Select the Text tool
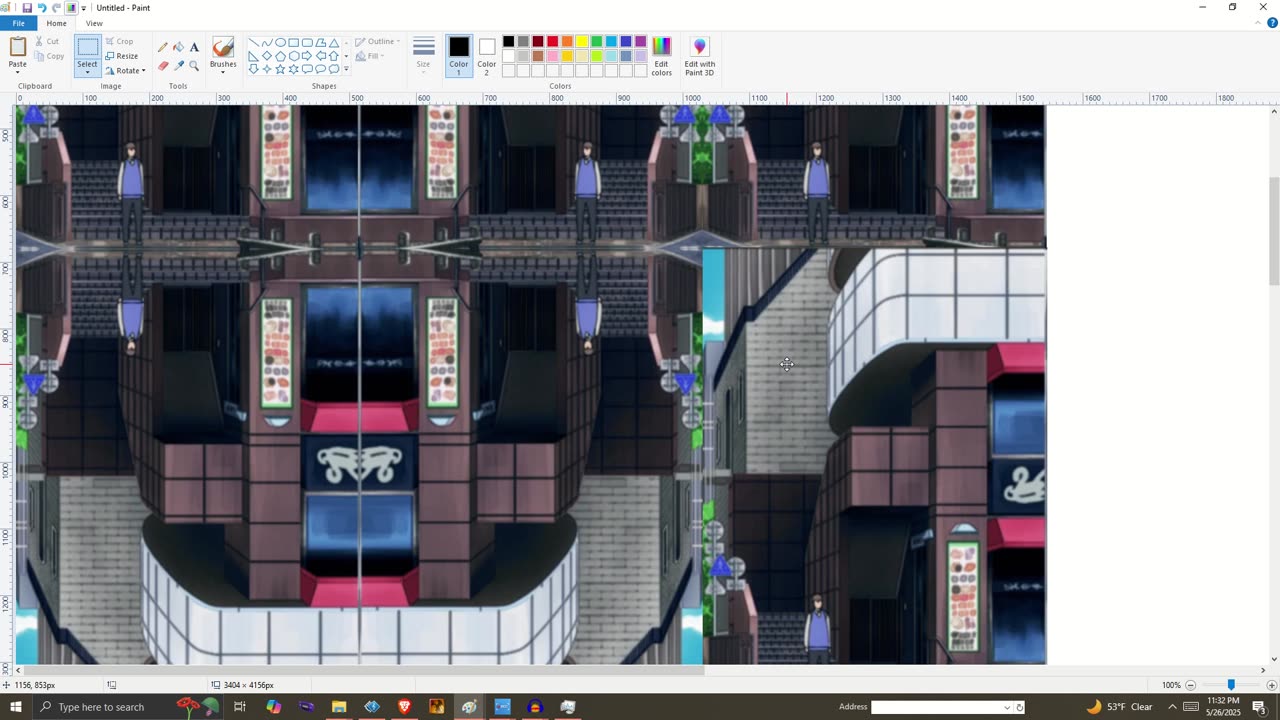The height and width of the screenshot is (720, 1280). [x=194, y=47]
